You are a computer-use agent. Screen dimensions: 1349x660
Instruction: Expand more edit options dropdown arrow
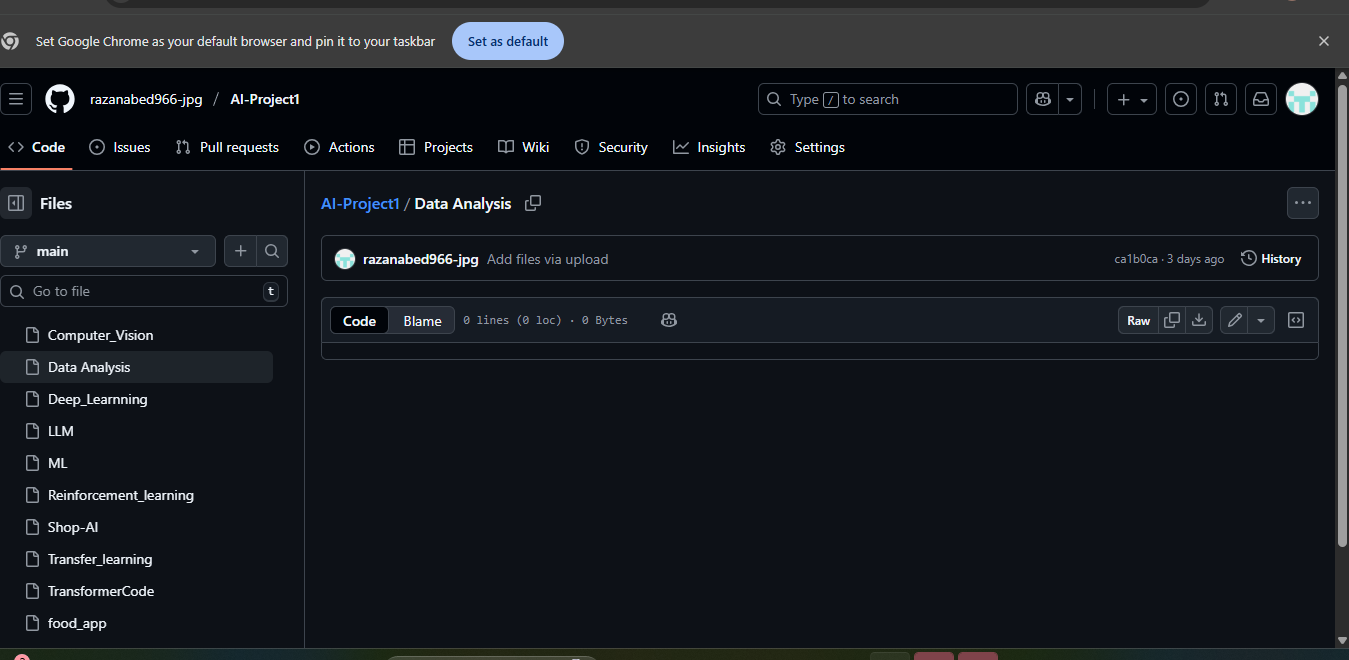coord(1261,321)
